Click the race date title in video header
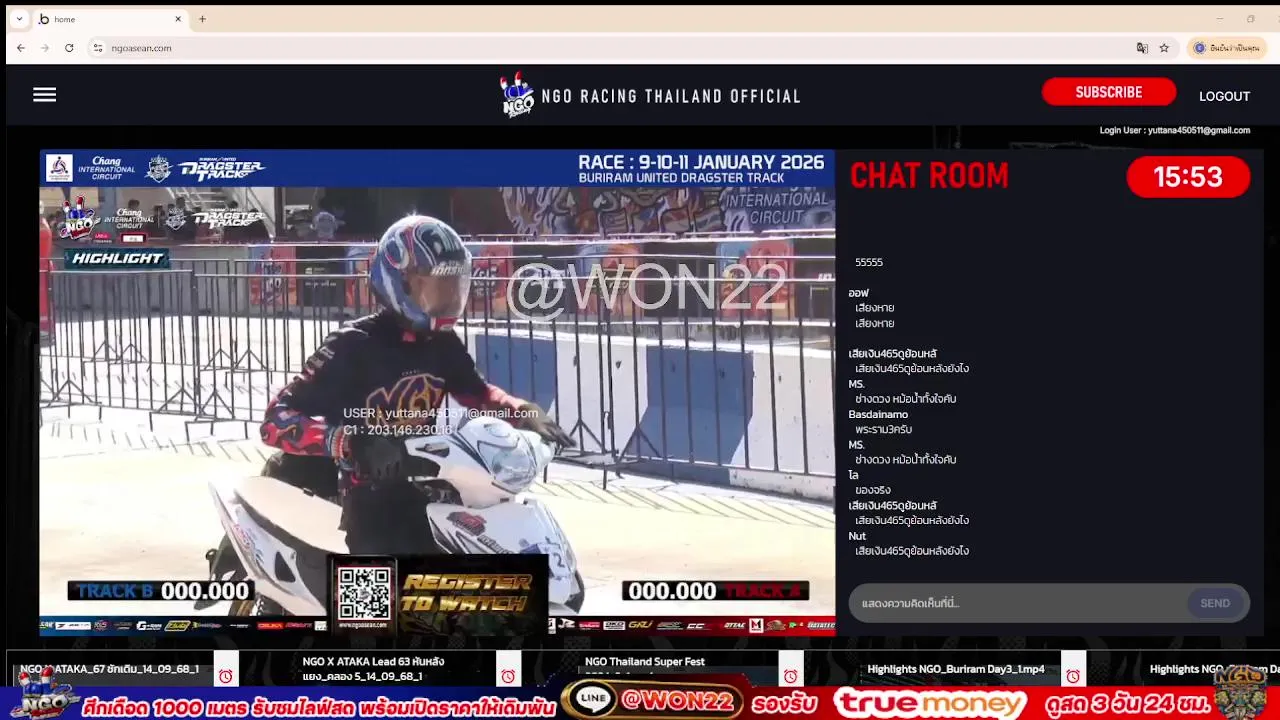The height and width of the screenshot is (720, 1280). [x=701, y=162]
